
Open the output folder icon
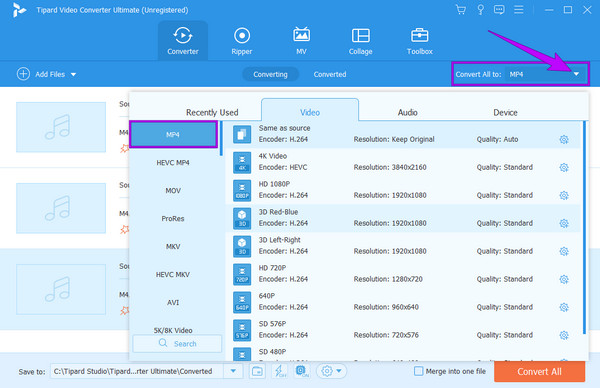point(257,371)
